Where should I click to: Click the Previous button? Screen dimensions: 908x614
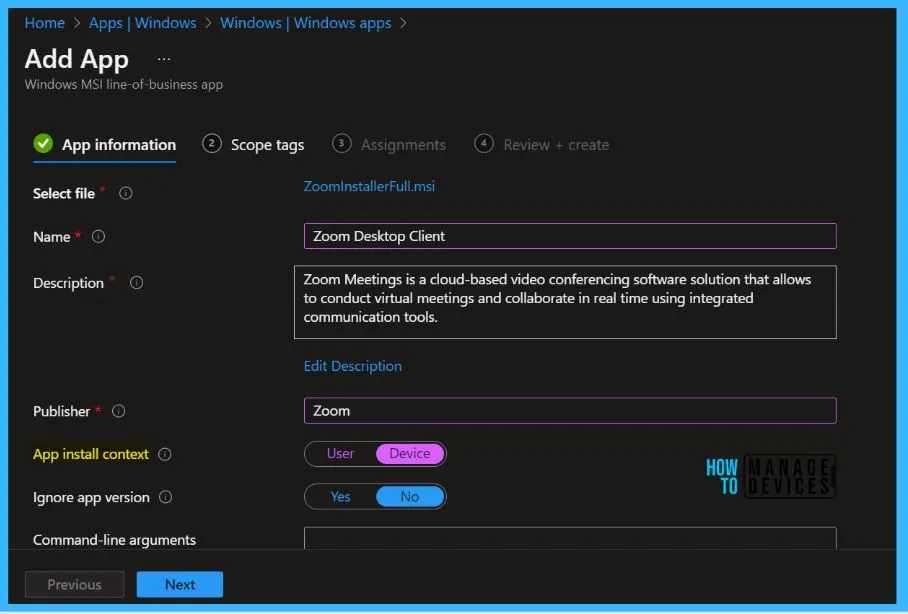[x=74, y=584]
